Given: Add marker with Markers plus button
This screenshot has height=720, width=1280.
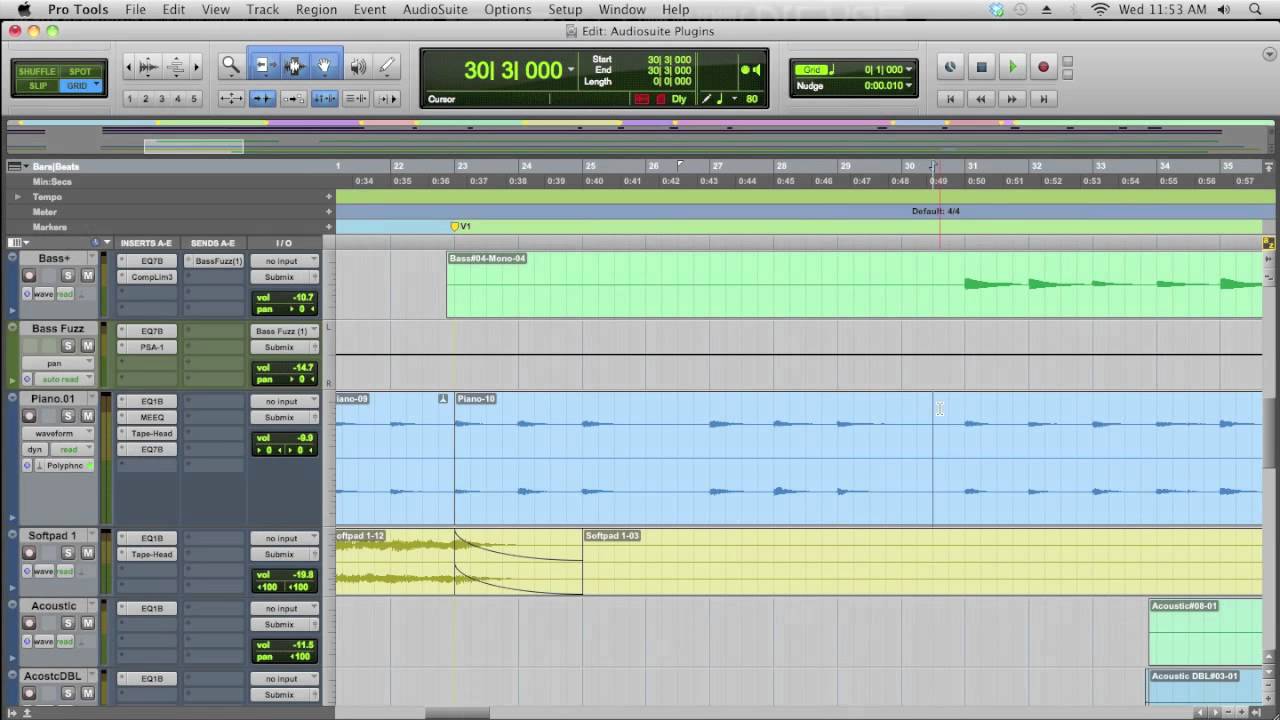Looking at the screenshot, I should coord(328,227).
